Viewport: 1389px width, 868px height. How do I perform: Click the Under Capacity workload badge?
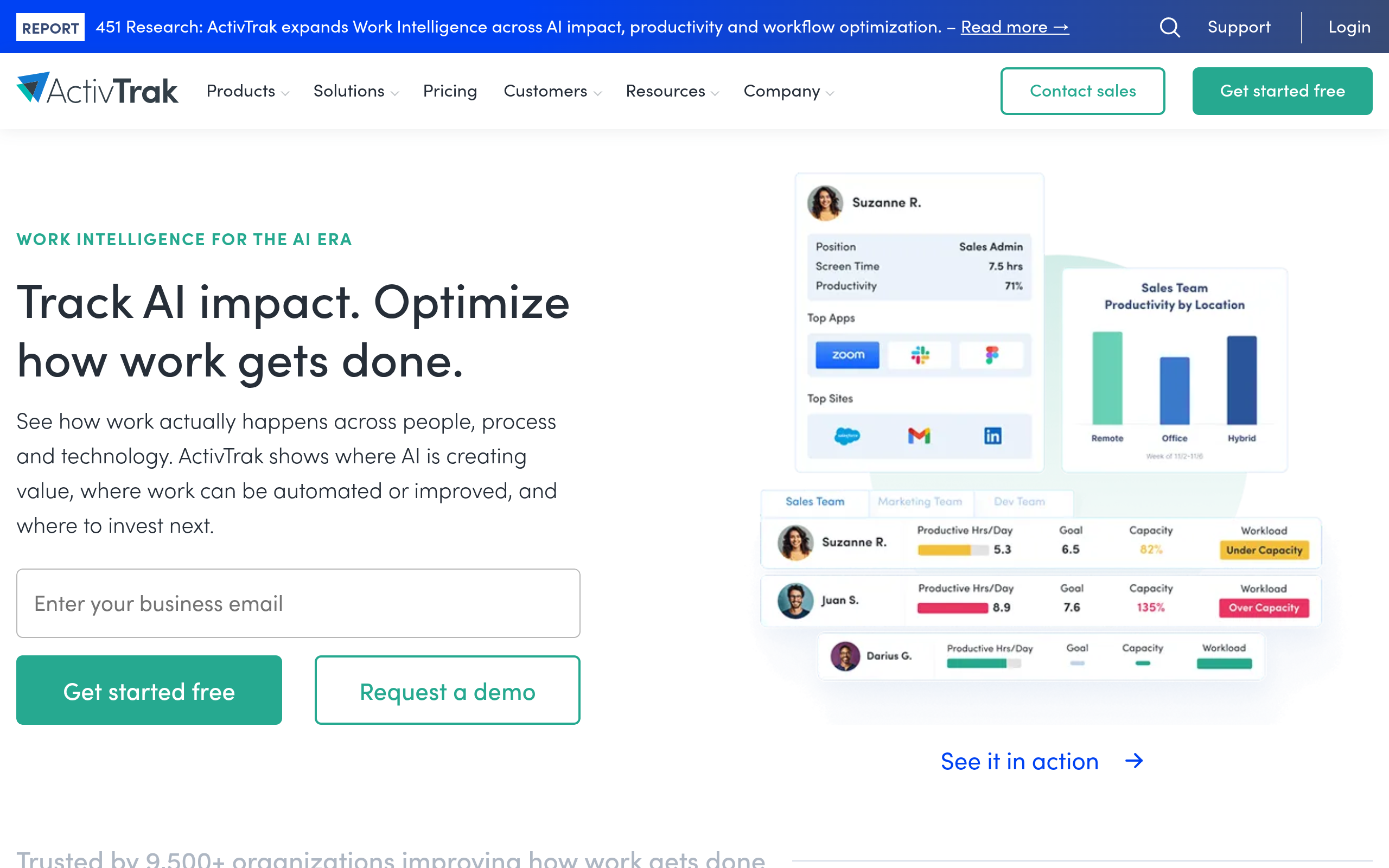pos(1264,550)
